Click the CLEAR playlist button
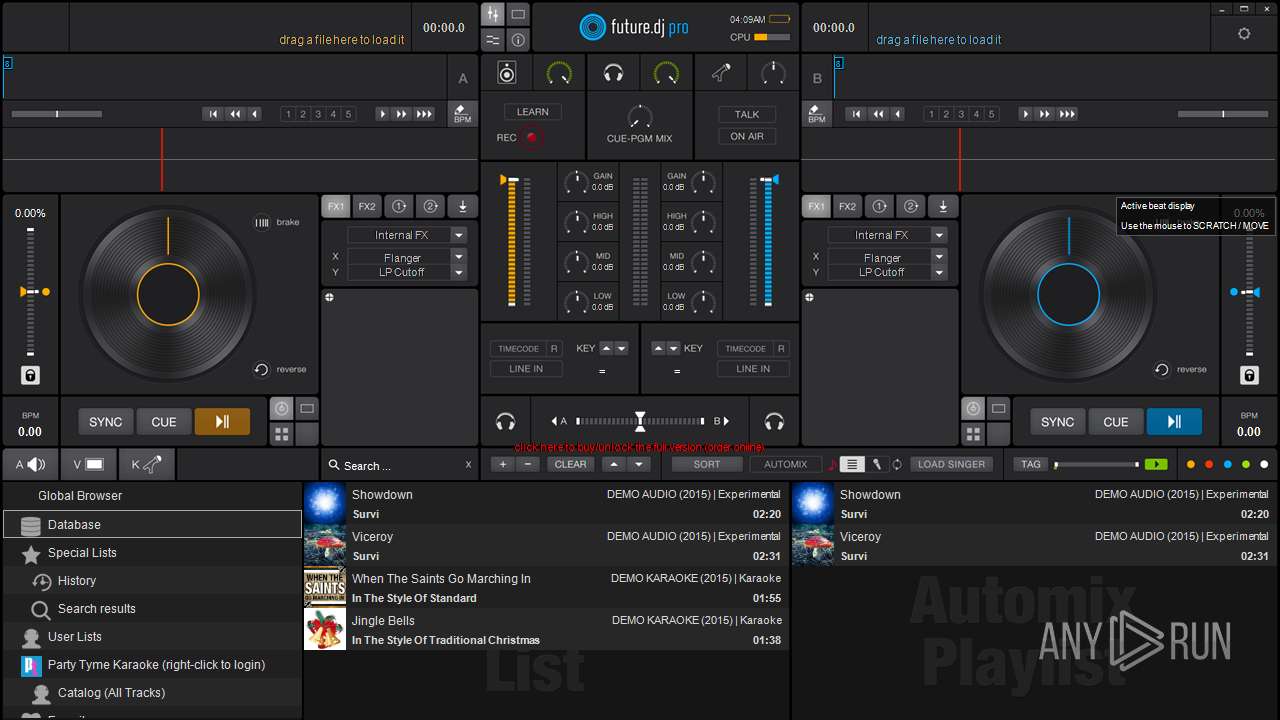The width and height of the screenshot is (1280, 720). pos(570,464)
